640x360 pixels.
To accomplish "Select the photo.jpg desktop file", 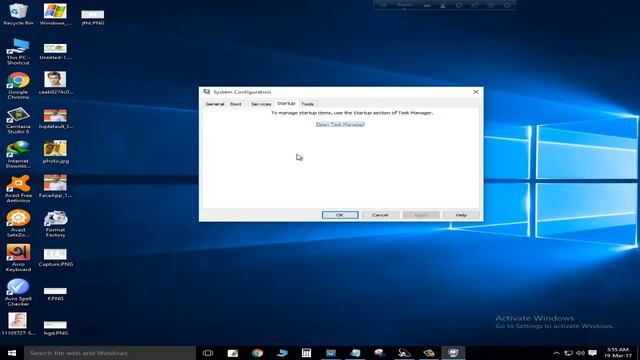I will coord(55,152).
